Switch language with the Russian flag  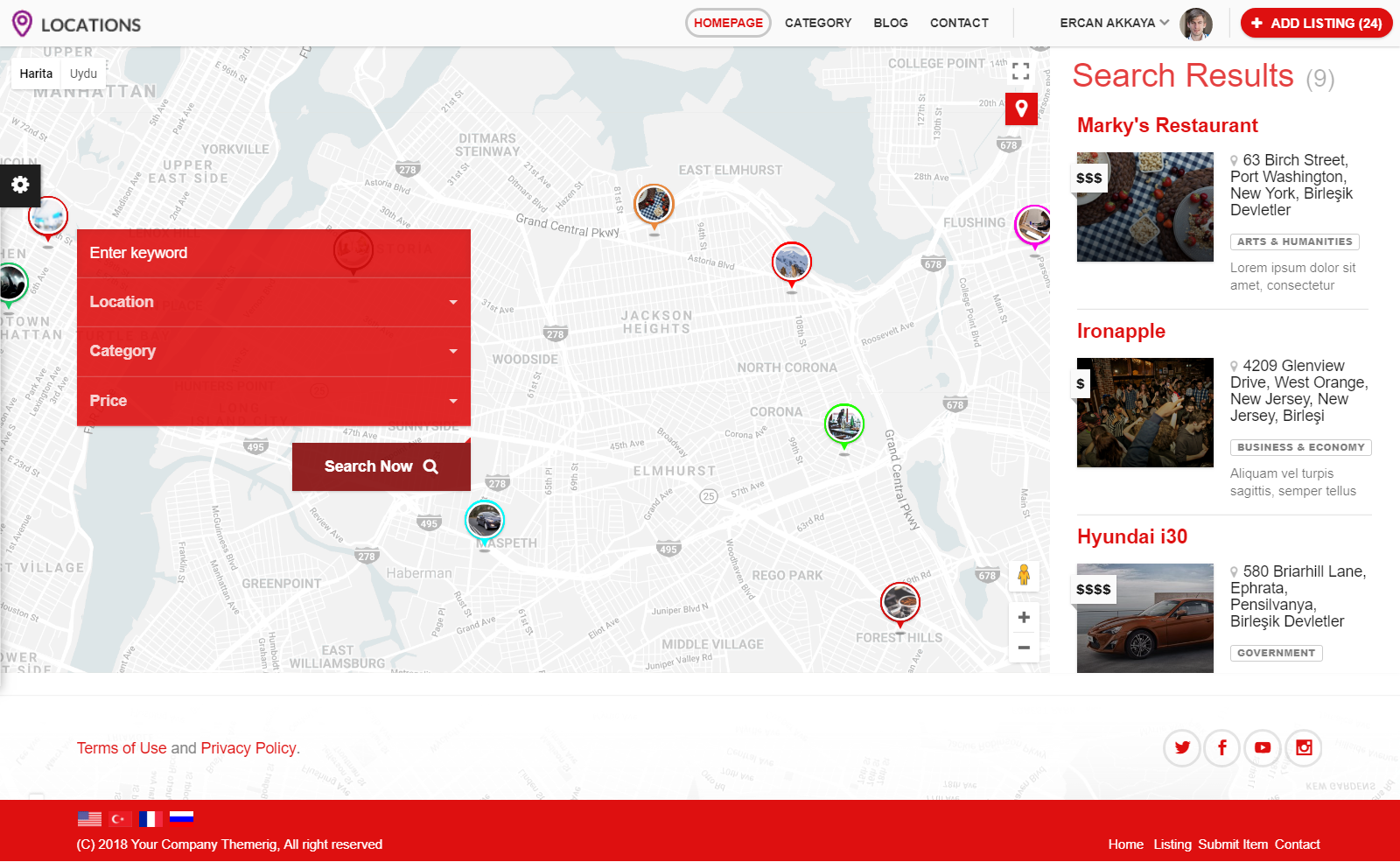pos(181,818)
